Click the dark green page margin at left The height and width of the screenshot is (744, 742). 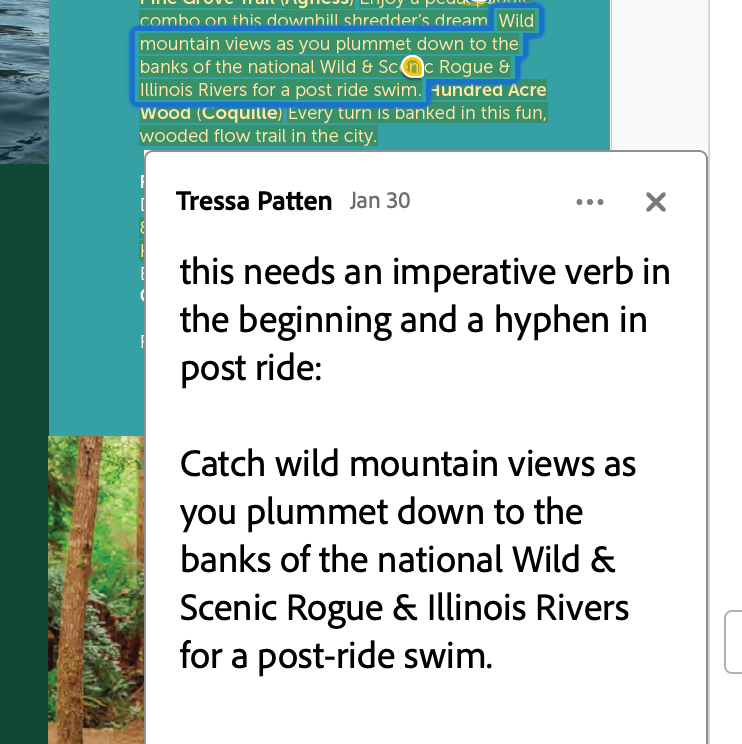tap(24, 450)
